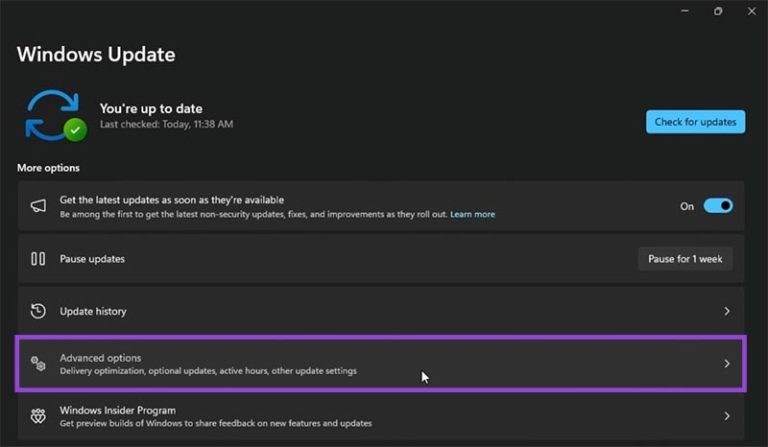Select the Update history label
Screen dimensions: 768x447
click(93, 311)
